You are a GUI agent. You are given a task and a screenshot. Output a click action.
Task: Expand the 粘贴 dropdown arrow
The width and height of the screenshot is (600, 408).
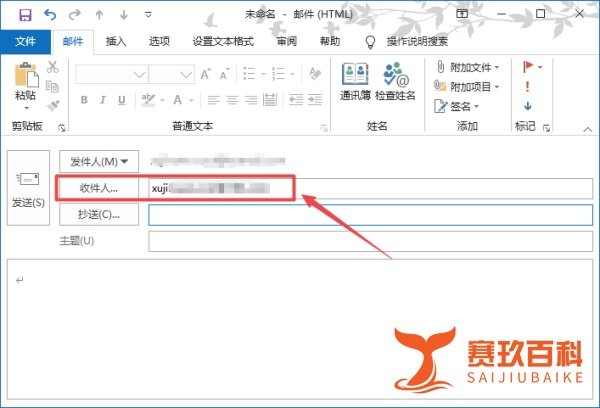26,108
